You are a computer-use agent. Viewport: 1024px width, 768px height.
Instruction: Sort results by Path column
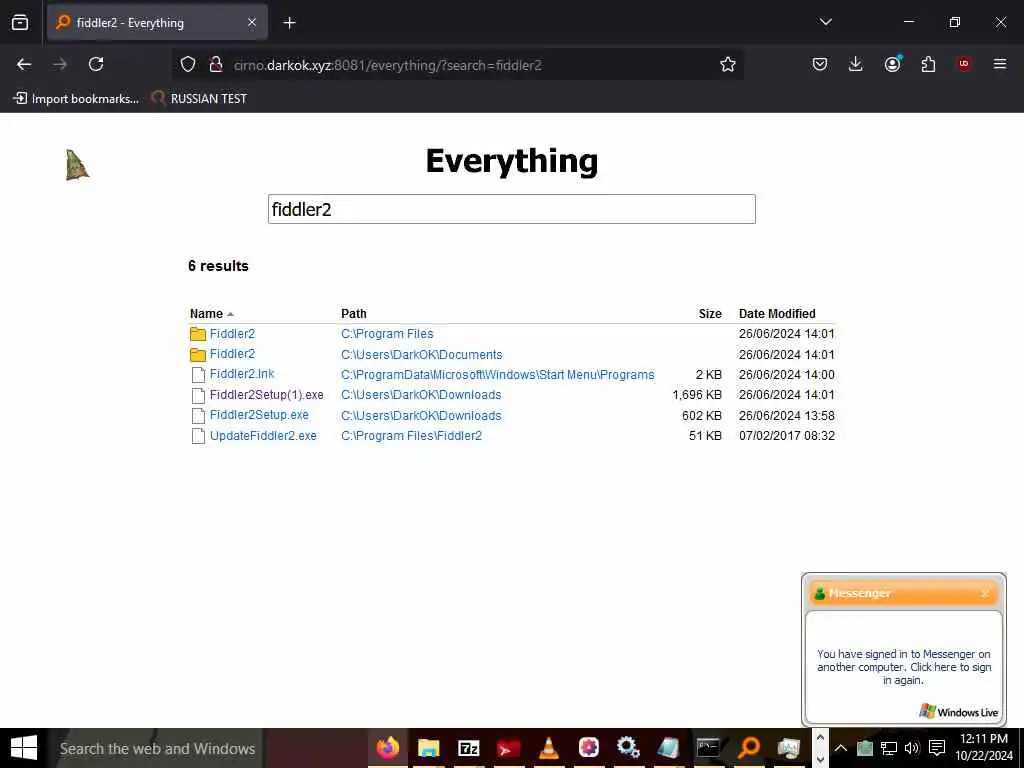[353, 313]
